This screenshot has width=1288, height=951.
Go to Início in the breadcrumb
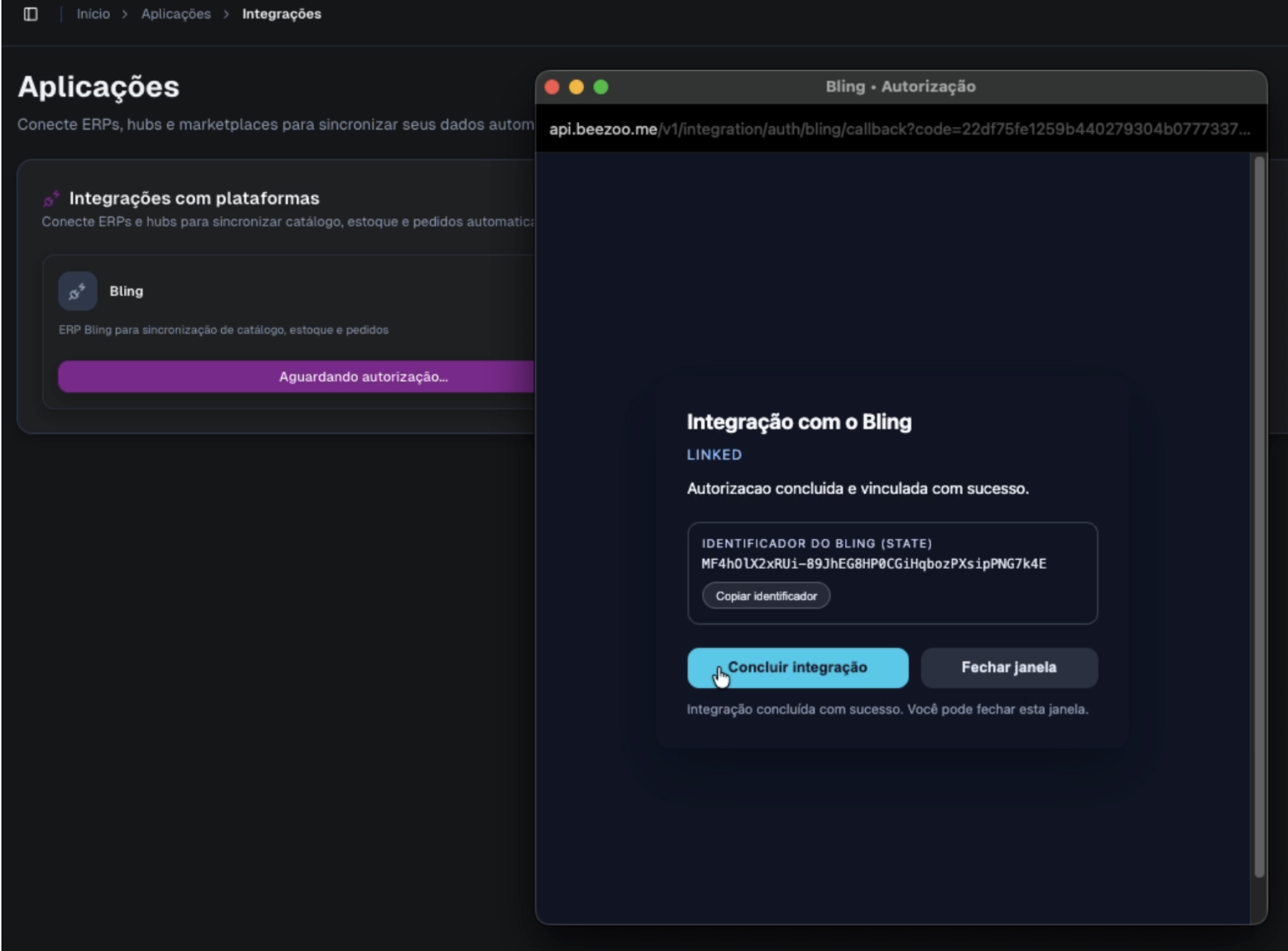[93, 14]
